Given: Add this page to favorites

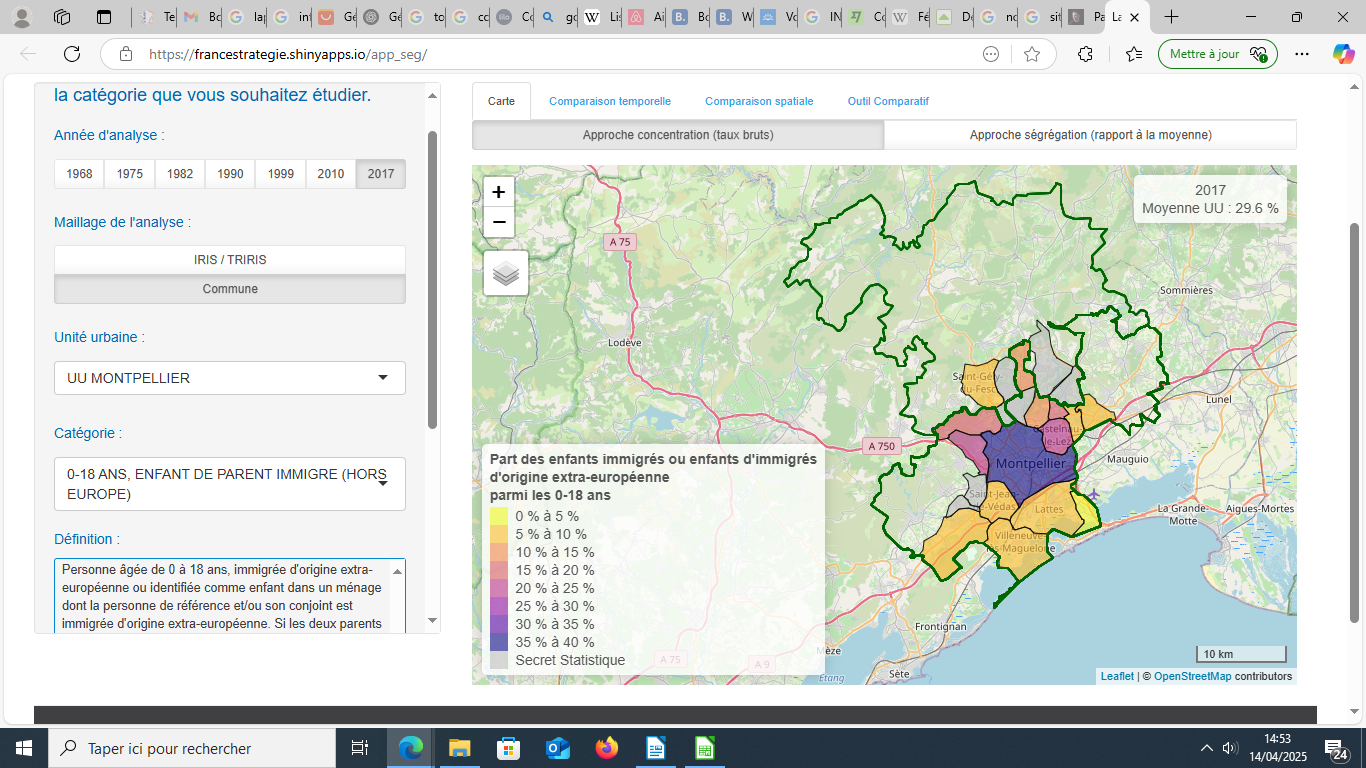Looking at the screenshot, I should coord(1032,54).
